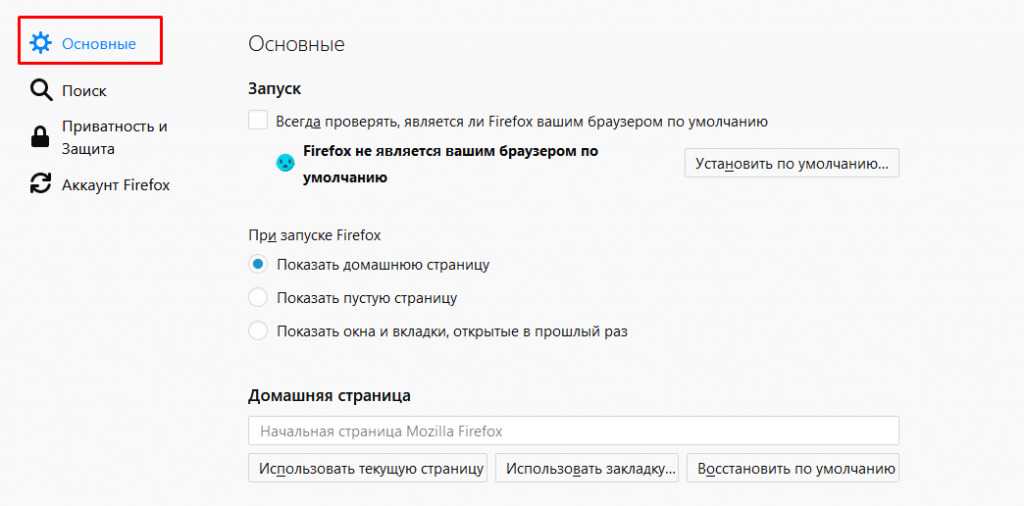Screen dimensions: 1024x506
Task: Click the gear icon beside Основные
Action: coord(41,43)
